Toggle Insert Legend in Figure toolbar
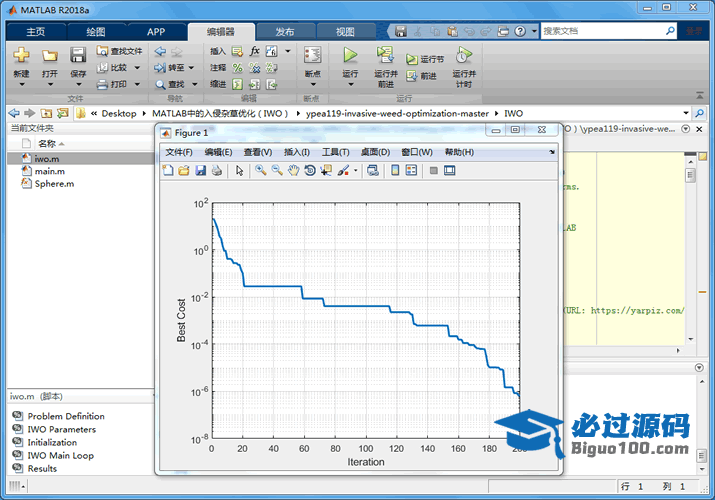Viewport: 715px width, 500px height. click(x=411, y=171)
